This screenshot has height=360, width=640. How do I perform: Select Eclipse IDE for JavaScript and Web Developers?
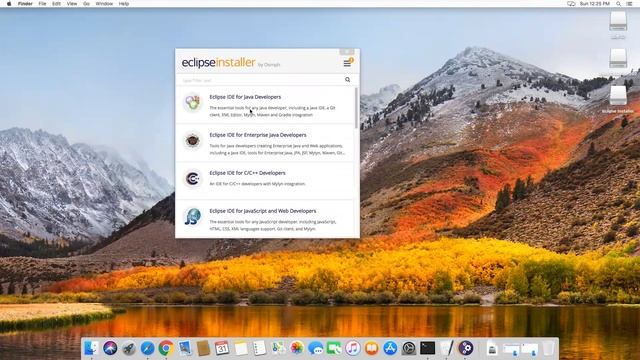pyautogui.click(x=262, y=211)
